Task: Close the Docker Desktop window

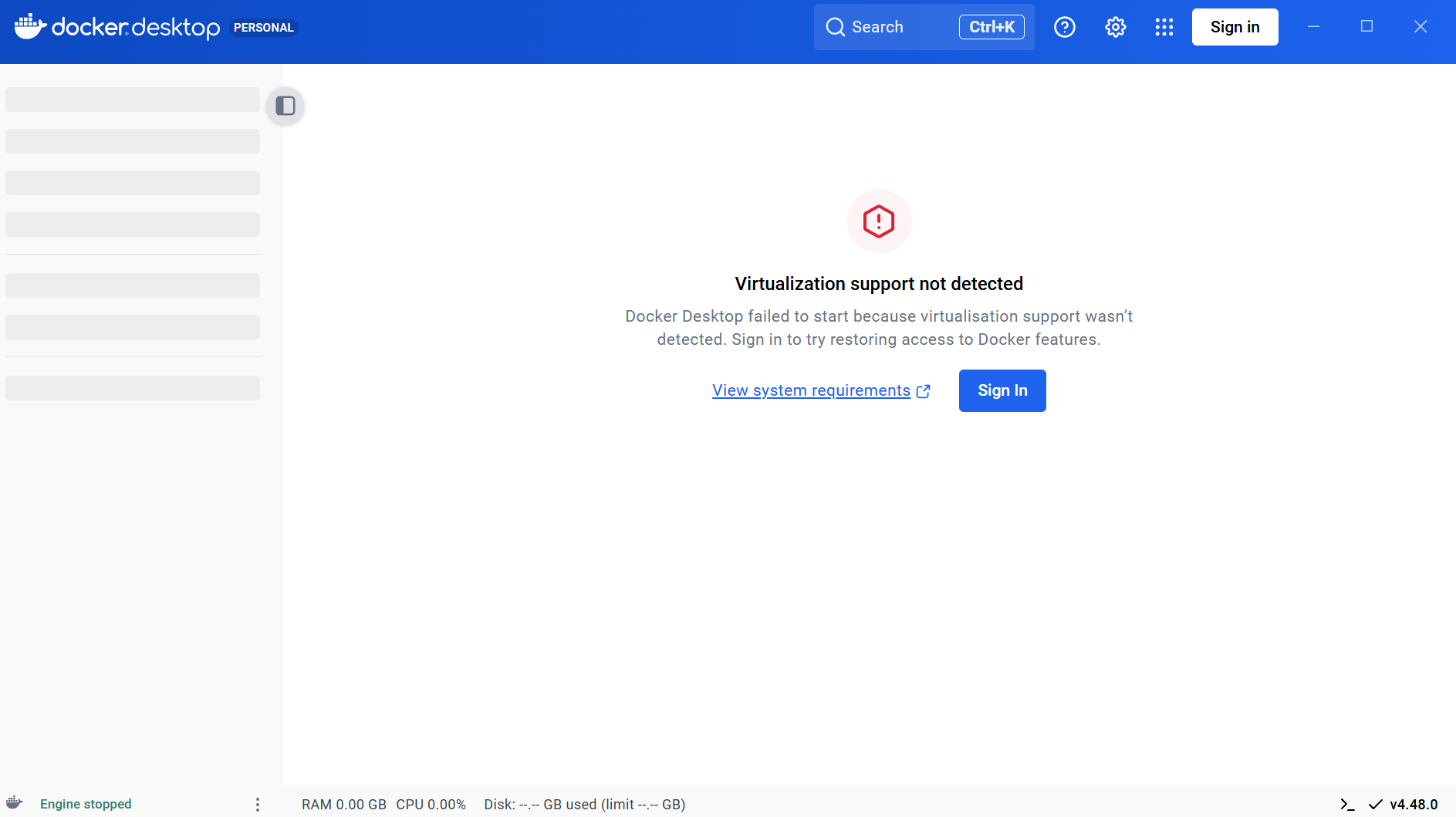Action: [1421, 27]
